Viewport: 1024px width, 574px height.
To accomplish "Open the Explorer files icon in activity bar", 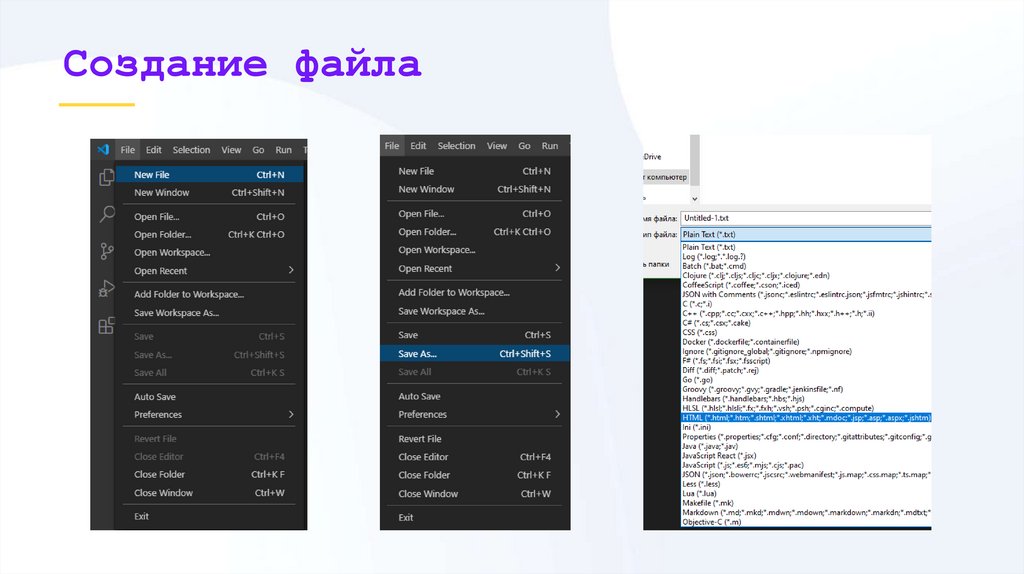I will coord(106,177).
